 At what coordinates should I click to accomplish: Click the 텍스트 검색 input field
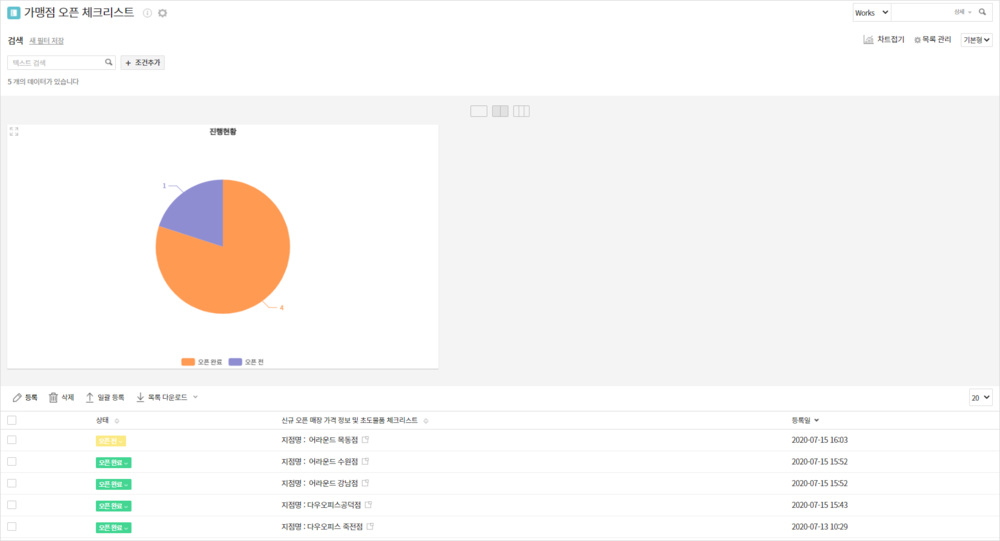55,62
